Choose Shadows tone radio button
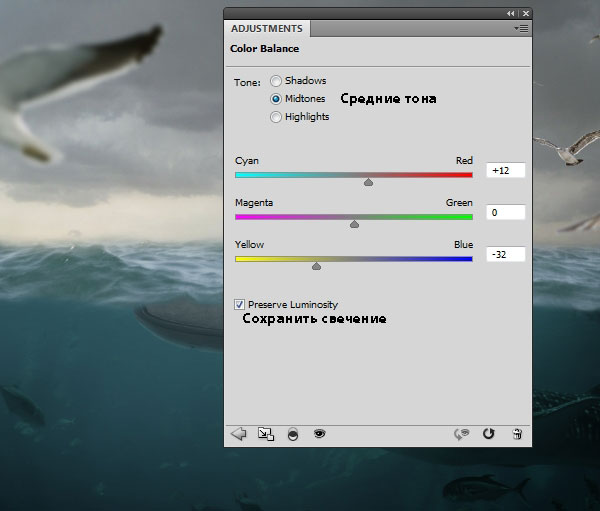600x511 pixels. pyautogui.click(x=276, y=81)
